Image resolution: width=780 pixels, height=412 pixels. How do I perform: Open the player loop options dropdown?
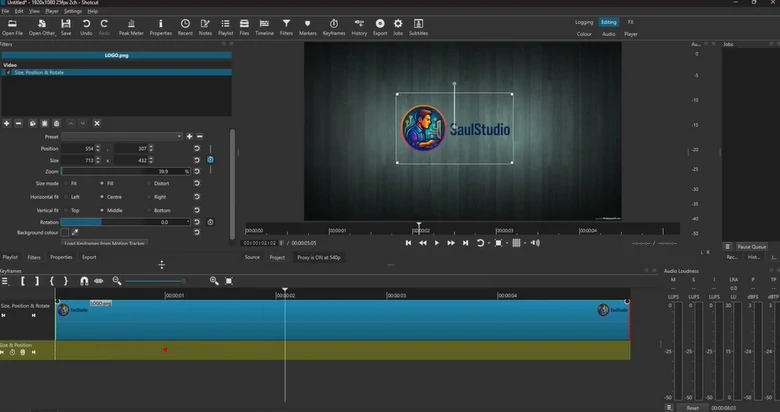point(489,243)
